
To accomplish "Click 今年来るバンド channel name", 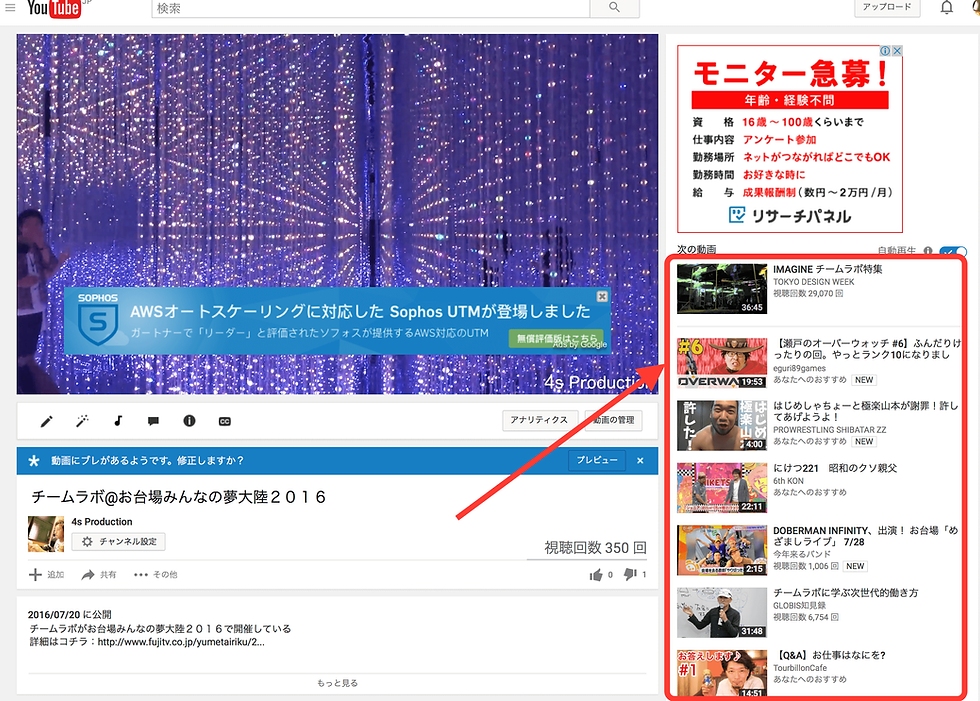I will [802, 554].
